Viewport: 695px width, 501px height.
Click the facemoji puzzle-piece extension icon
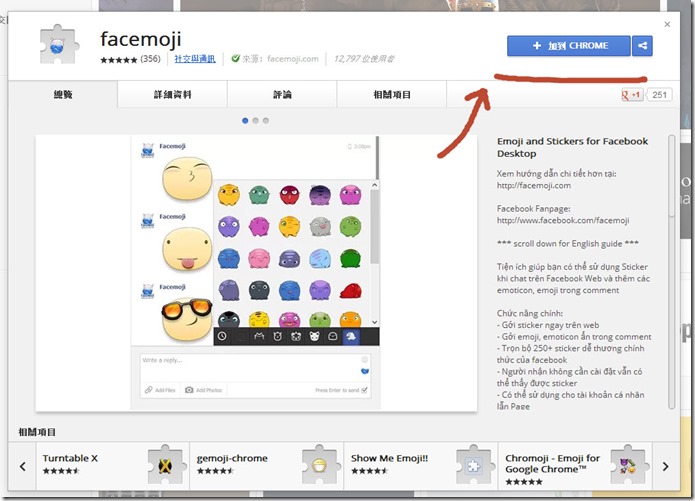[59, 45]
